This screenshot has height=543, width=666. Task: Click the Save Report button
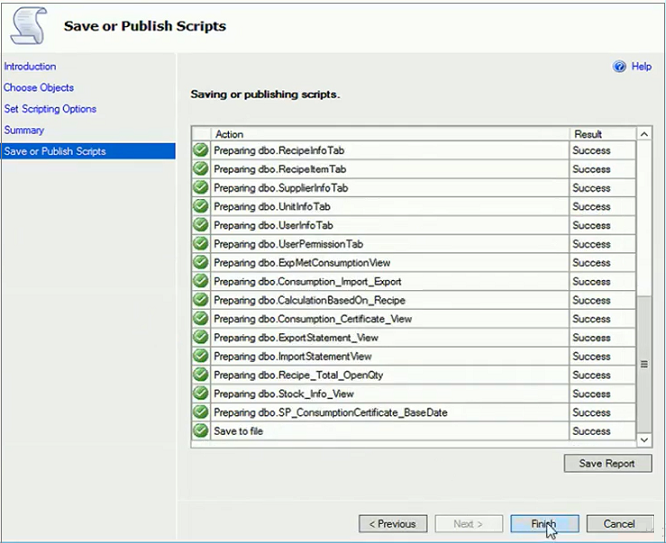(607, 463)
